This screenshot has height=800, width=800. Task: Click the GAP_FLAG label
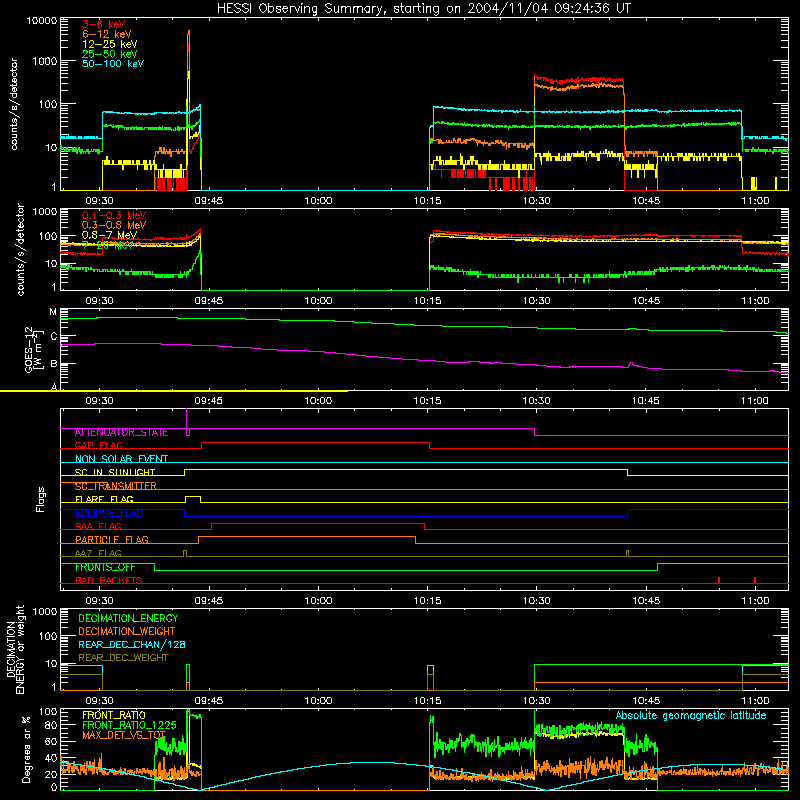pos(98,445)
